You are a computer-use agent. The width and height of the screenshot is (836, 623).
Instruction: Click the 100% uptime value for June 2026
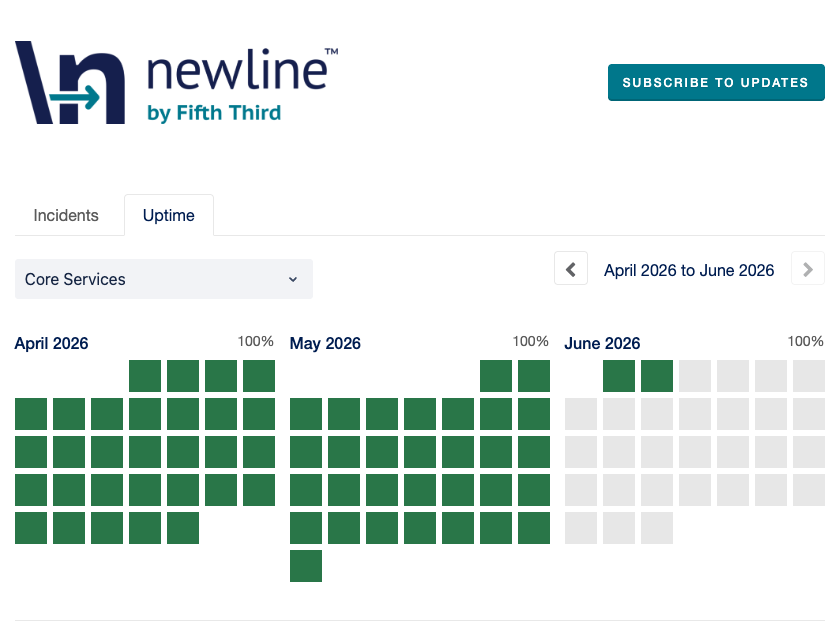point(806,341)
